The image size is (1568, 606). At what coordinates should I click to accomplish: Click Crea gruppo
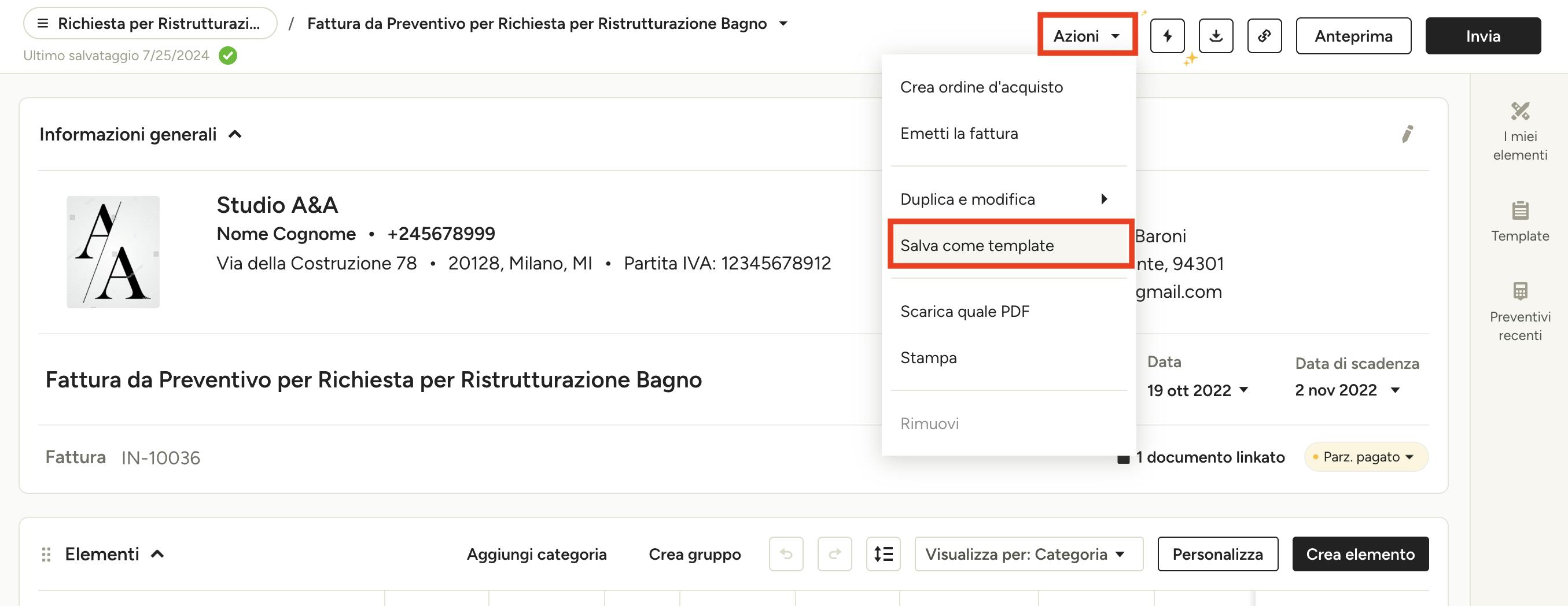694,554
